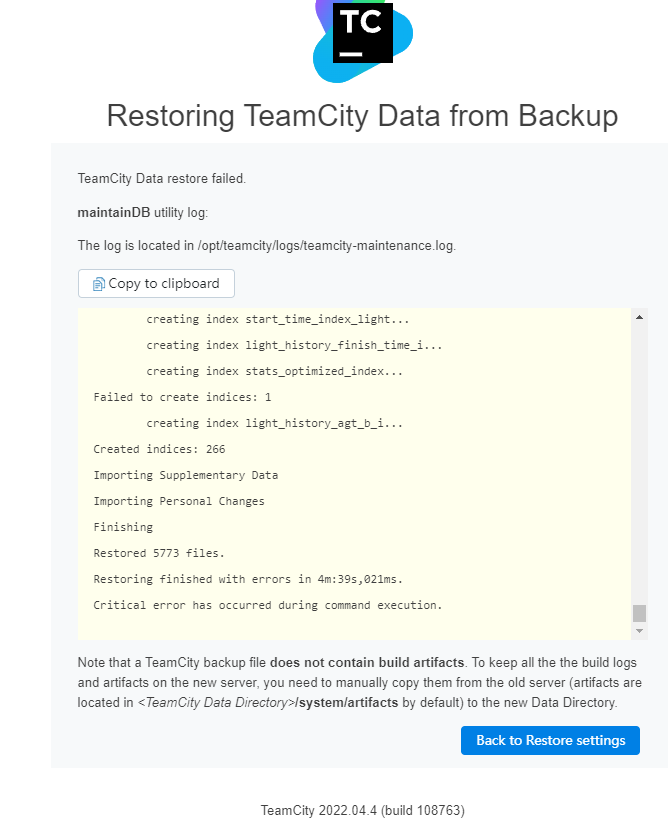This screenshot has height=839, width=668.
Task: Click the log scrollbar down arrow
Action: 640,631
